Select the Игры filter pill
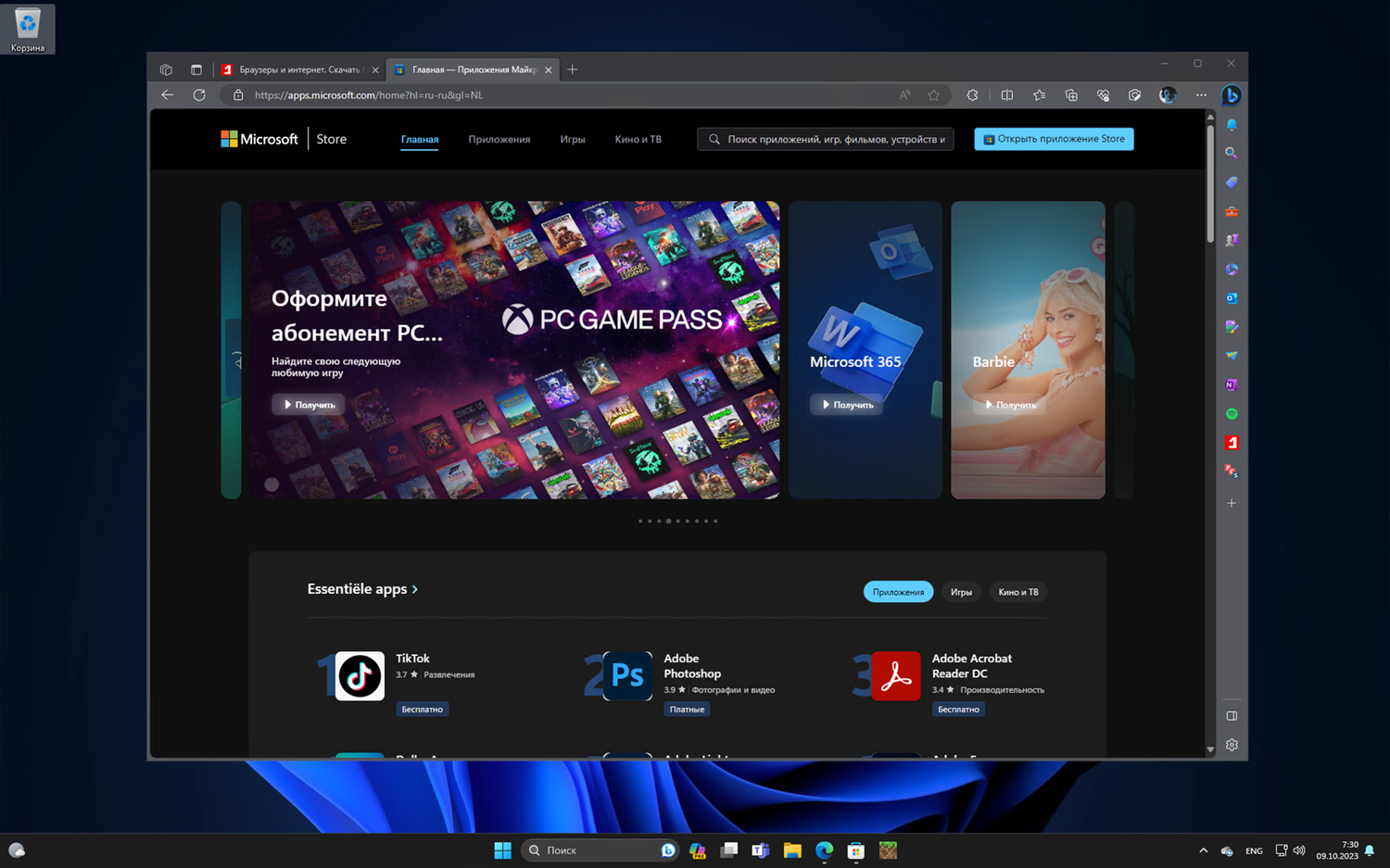This screenshot has height=868, width=1390. [961, 592]
